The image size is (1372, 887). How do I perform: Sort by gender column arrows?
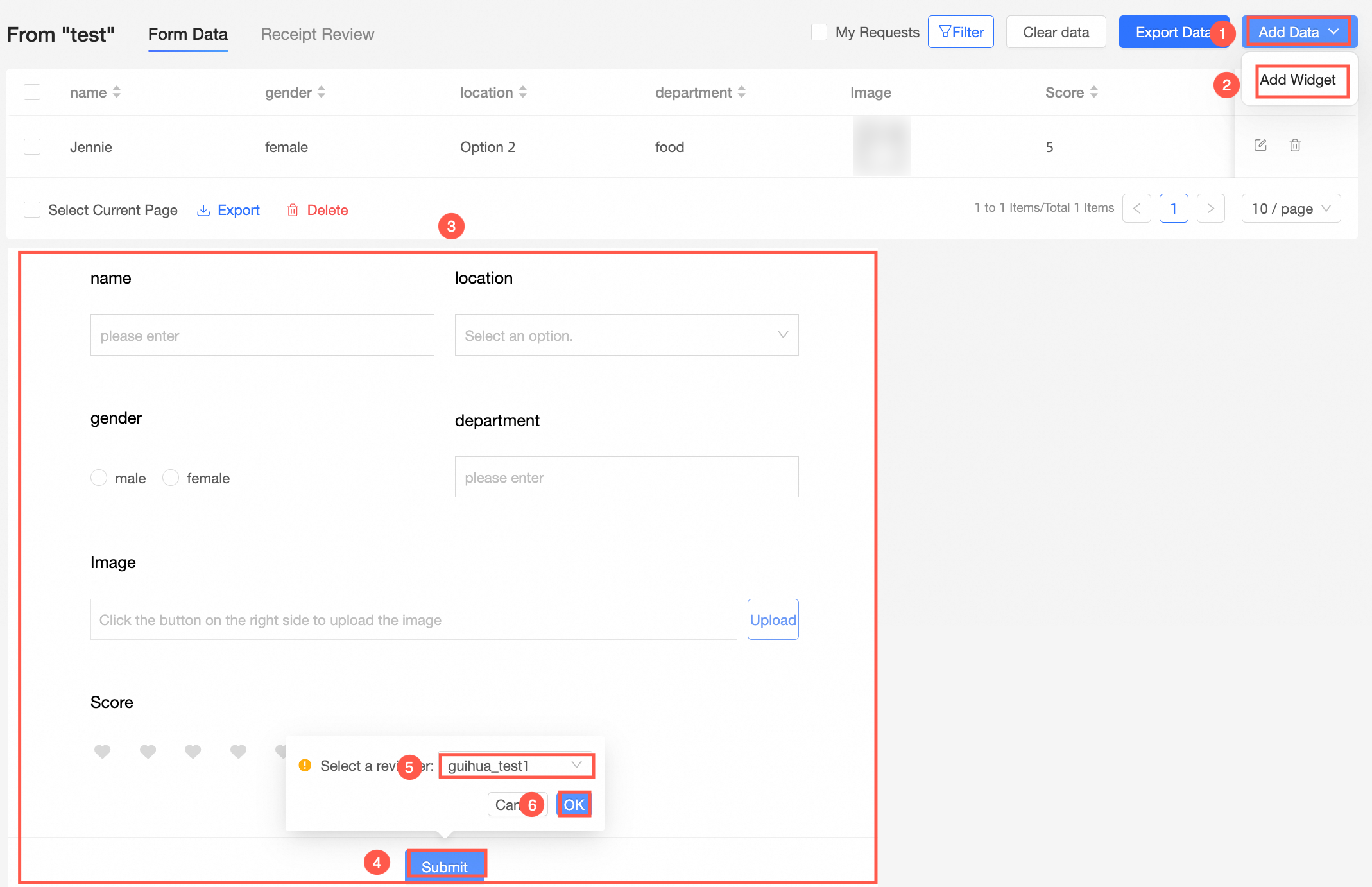322,92
